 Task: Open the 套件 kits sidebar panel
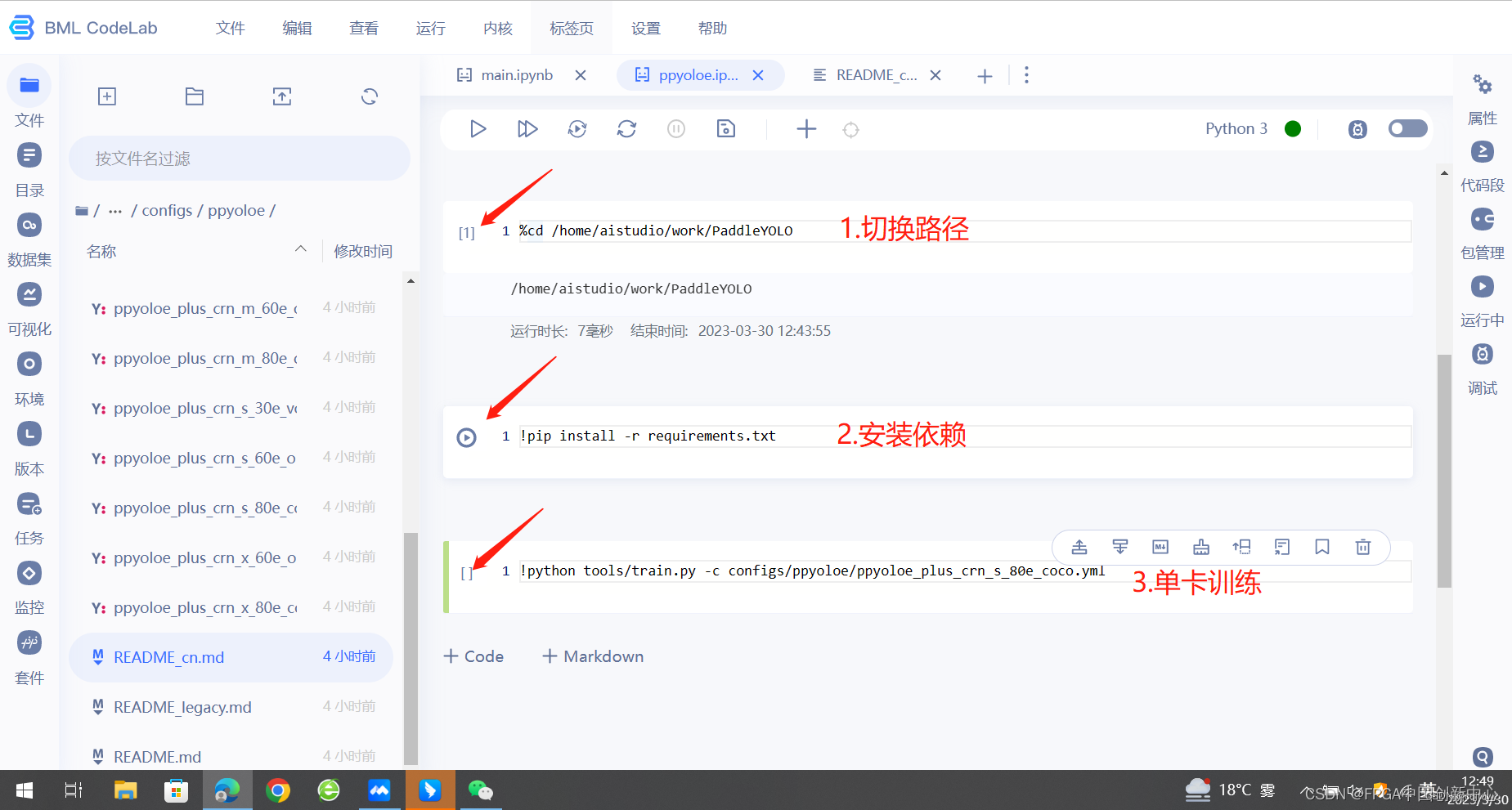pyautogui.click(x=29, y=657)
